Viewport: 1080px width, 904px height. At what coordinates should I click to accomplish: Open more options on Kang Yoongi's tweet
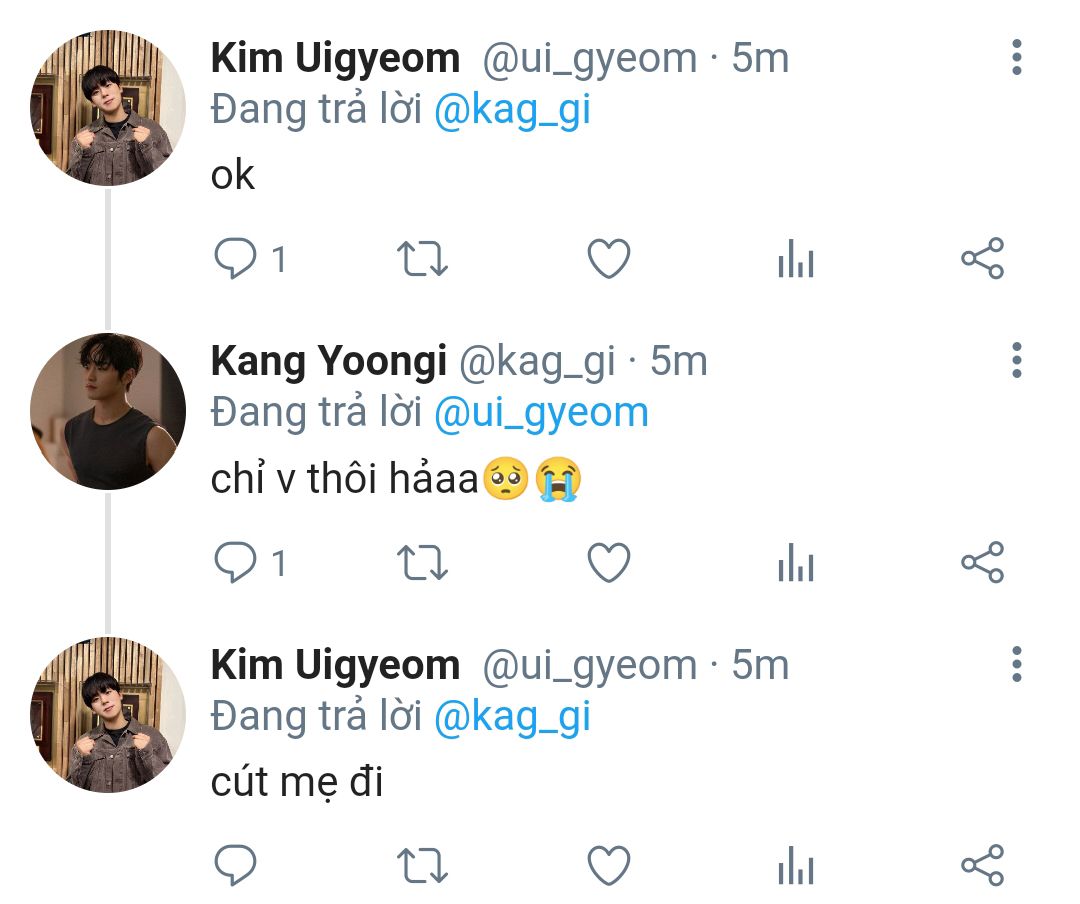pos(1016,360)
